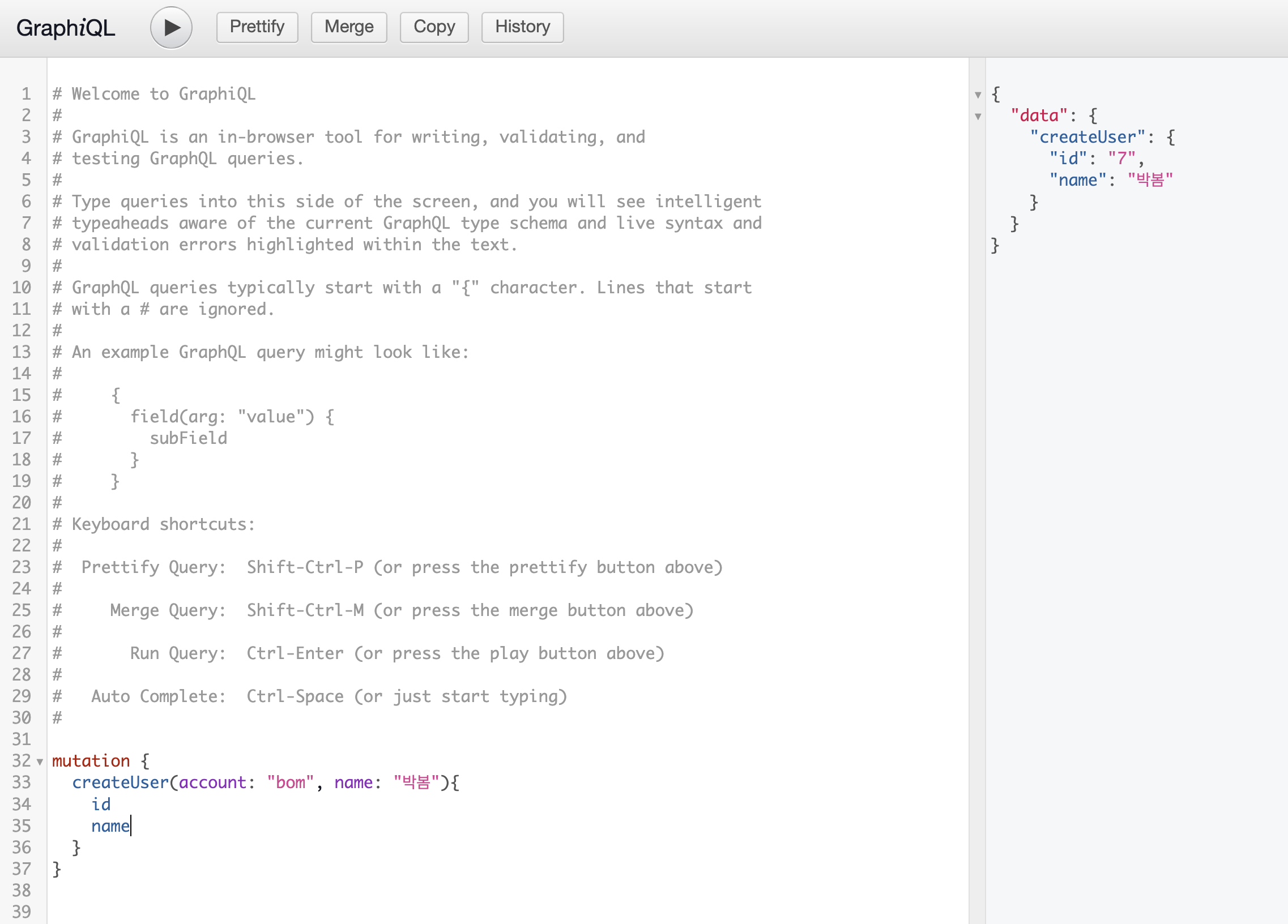Click the "createUser" key in the result
Screen dimensions: 1288x924
[1087, 137]
